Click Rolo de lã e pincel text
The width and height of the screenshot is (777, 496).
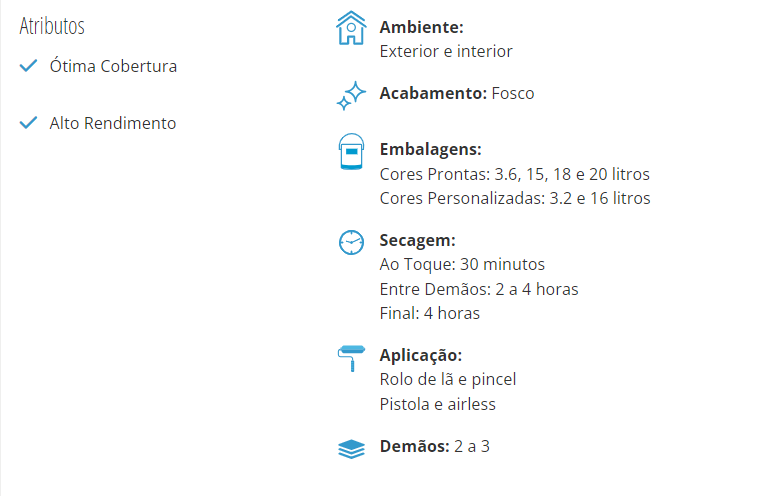(447, 380)
